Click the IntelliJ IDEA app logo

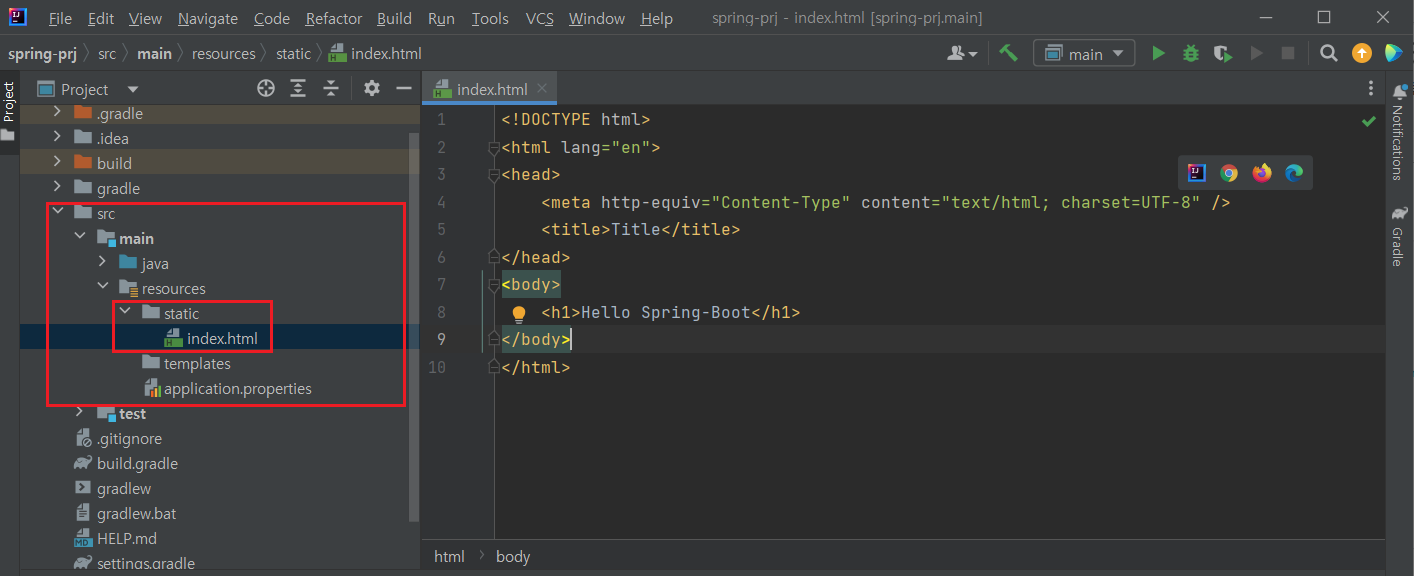[18, 18]
